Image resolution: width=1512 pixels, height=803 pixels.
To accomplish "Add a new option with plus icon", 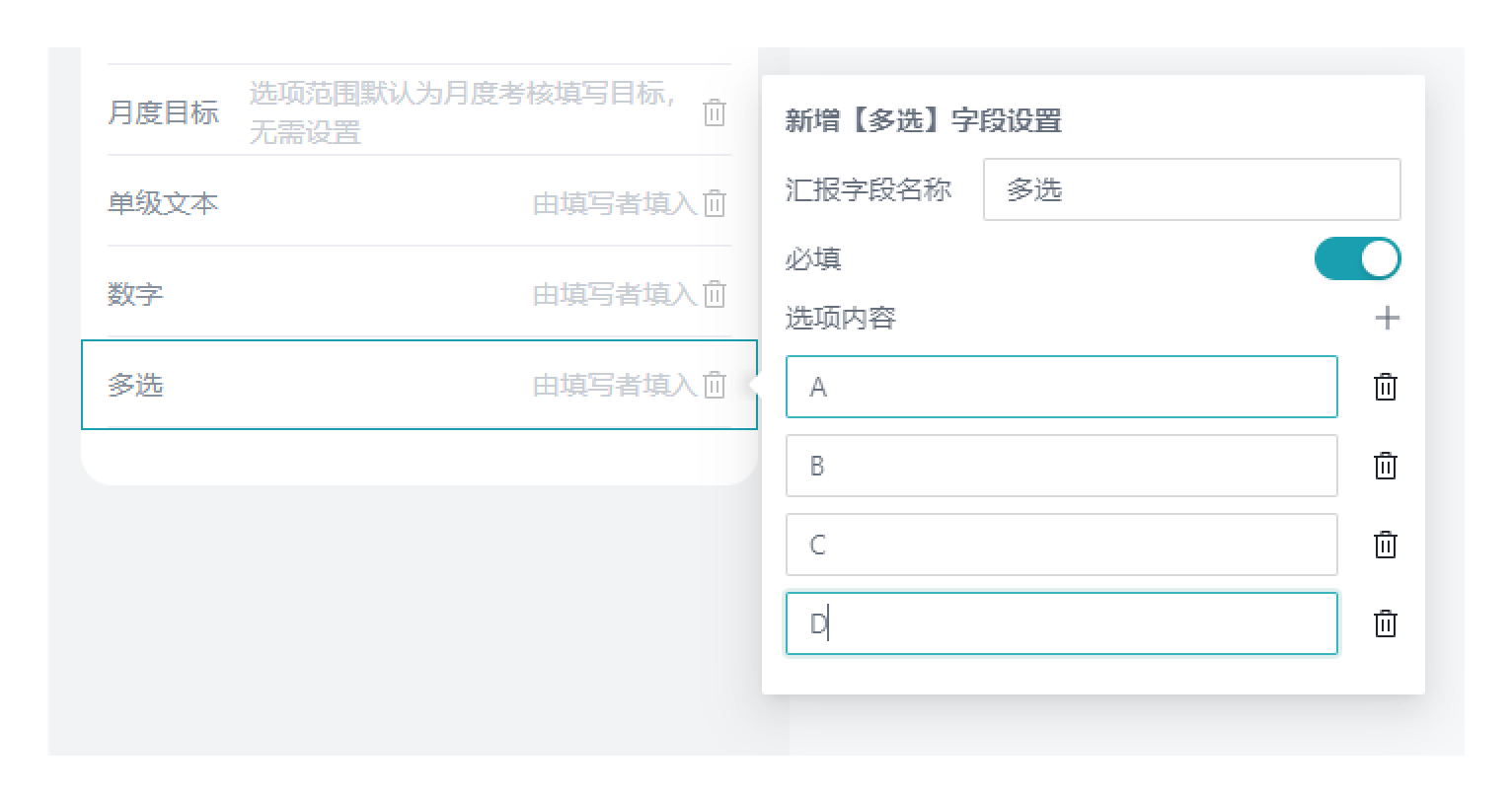I will (1387, 318).
